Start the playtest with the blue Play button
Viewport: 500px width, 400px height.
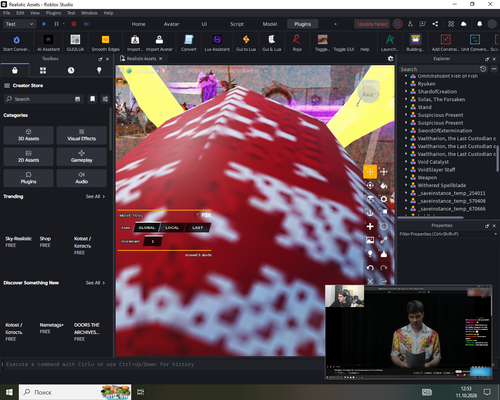point(44,24)
